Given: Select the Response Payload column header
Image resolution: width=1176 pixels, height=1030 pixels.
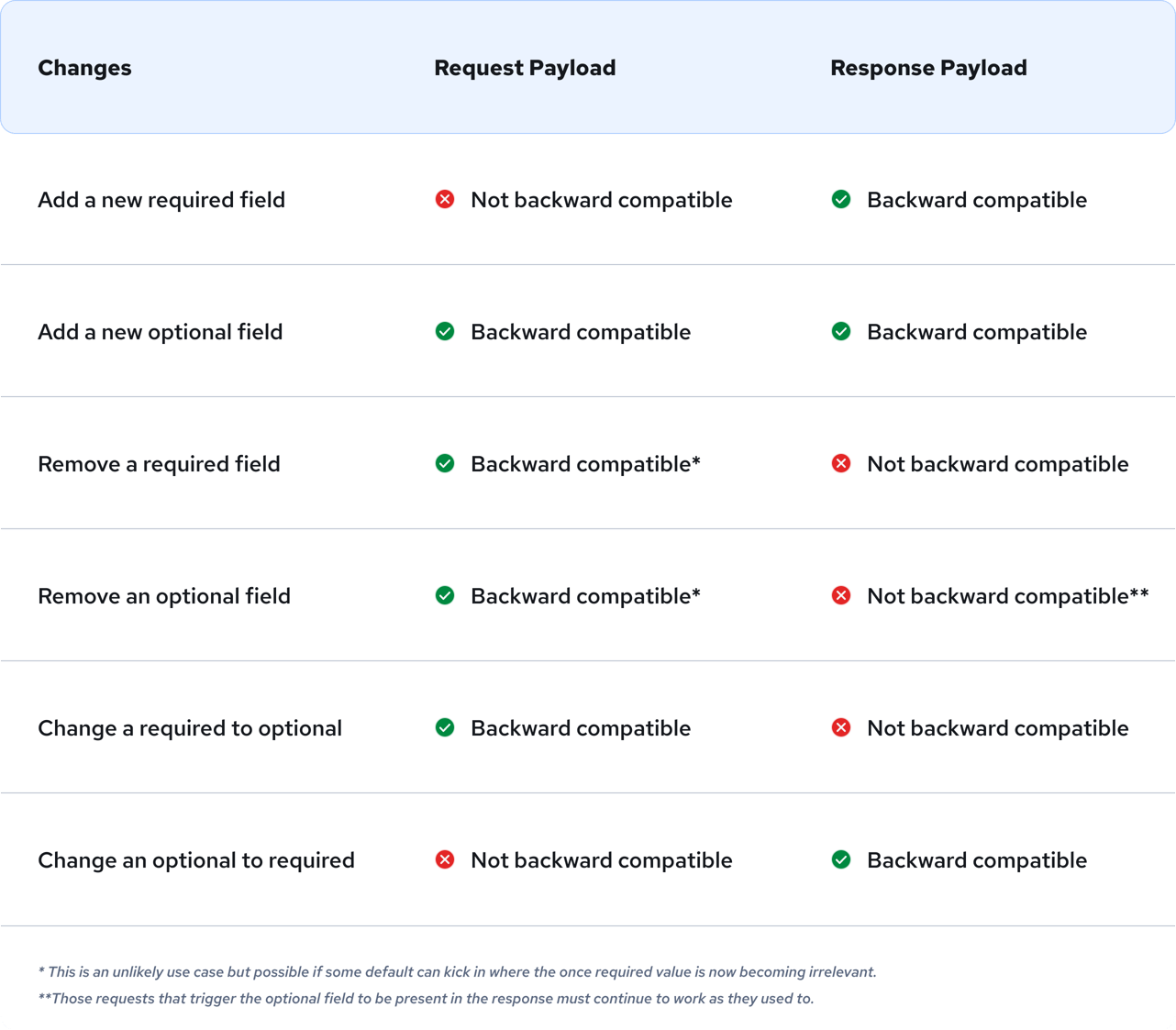Looking at the screenshot, I should coord(928,68).
